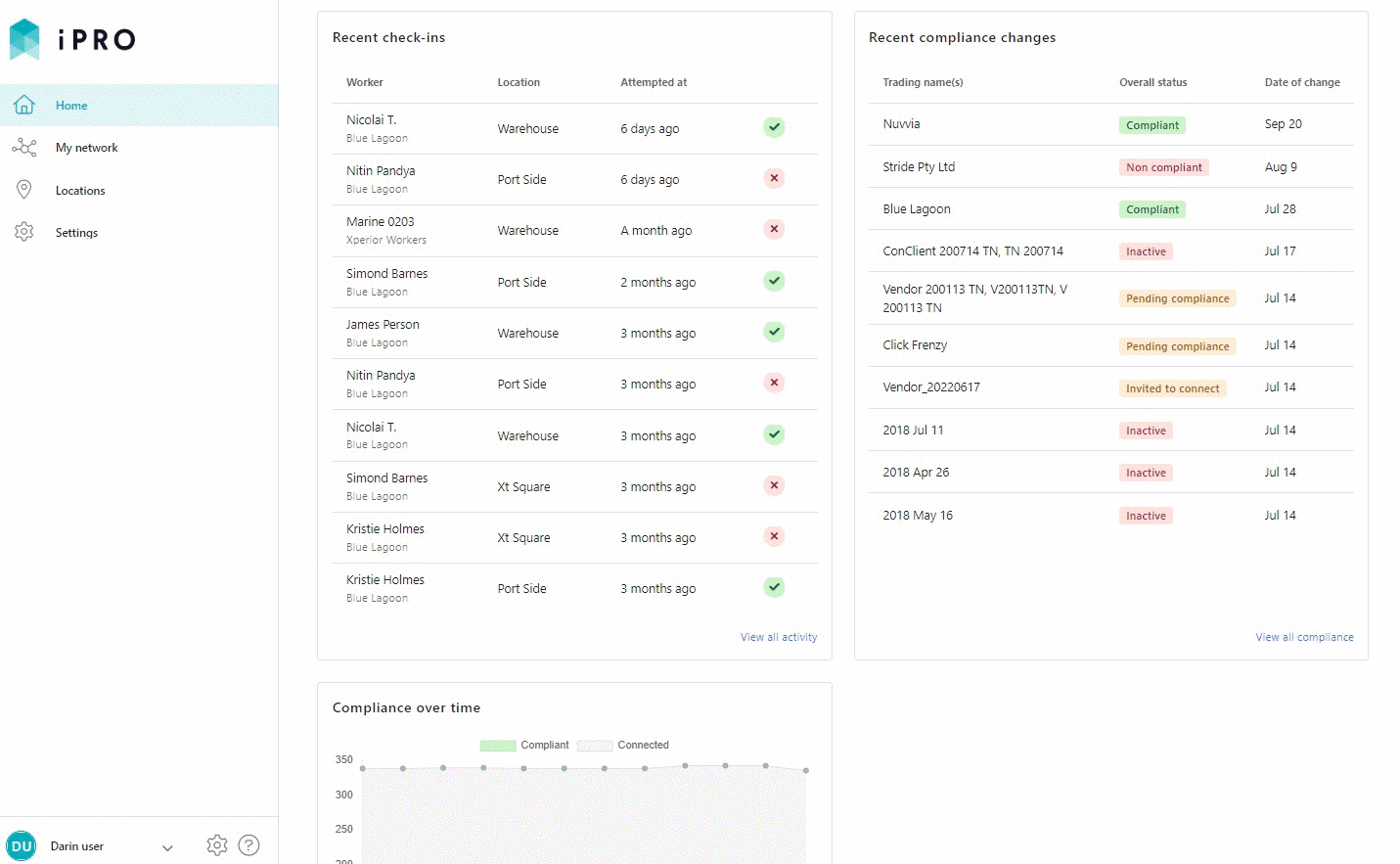Click the DU user avatar
Viewport: 1400px width, 864px height.
21,845
